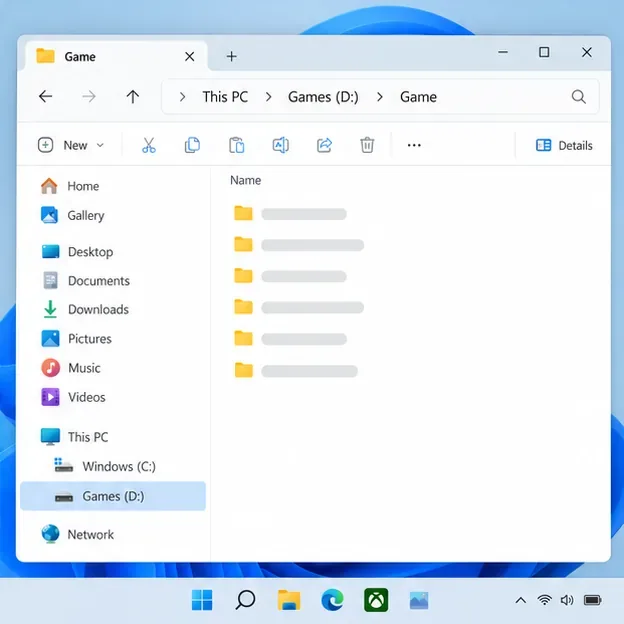The image size is (624, 624).
Task: Sort by the Name column header
Action: (246, 180)
